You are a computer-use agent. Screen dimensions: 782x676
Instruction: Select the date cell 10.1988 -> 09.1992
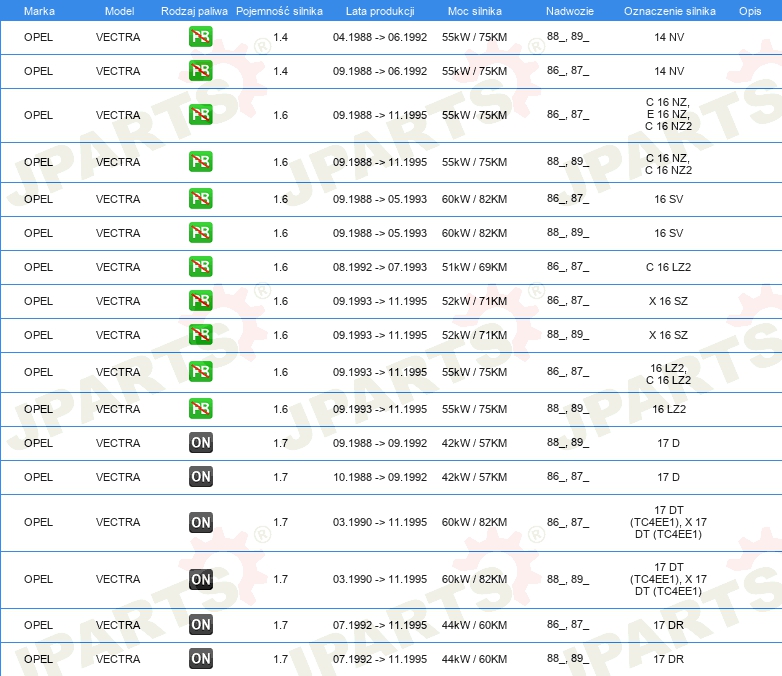380,477
